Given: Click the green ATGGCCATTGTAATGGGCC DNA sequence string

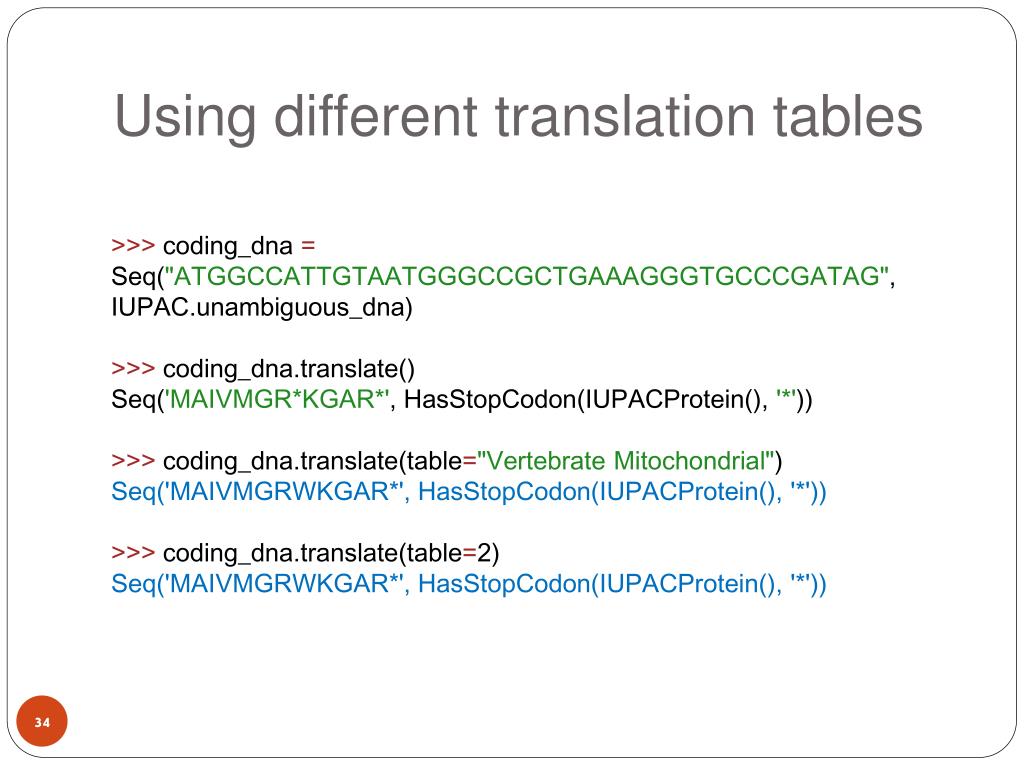Looking at the screenshot, I should tap(526, 276).
